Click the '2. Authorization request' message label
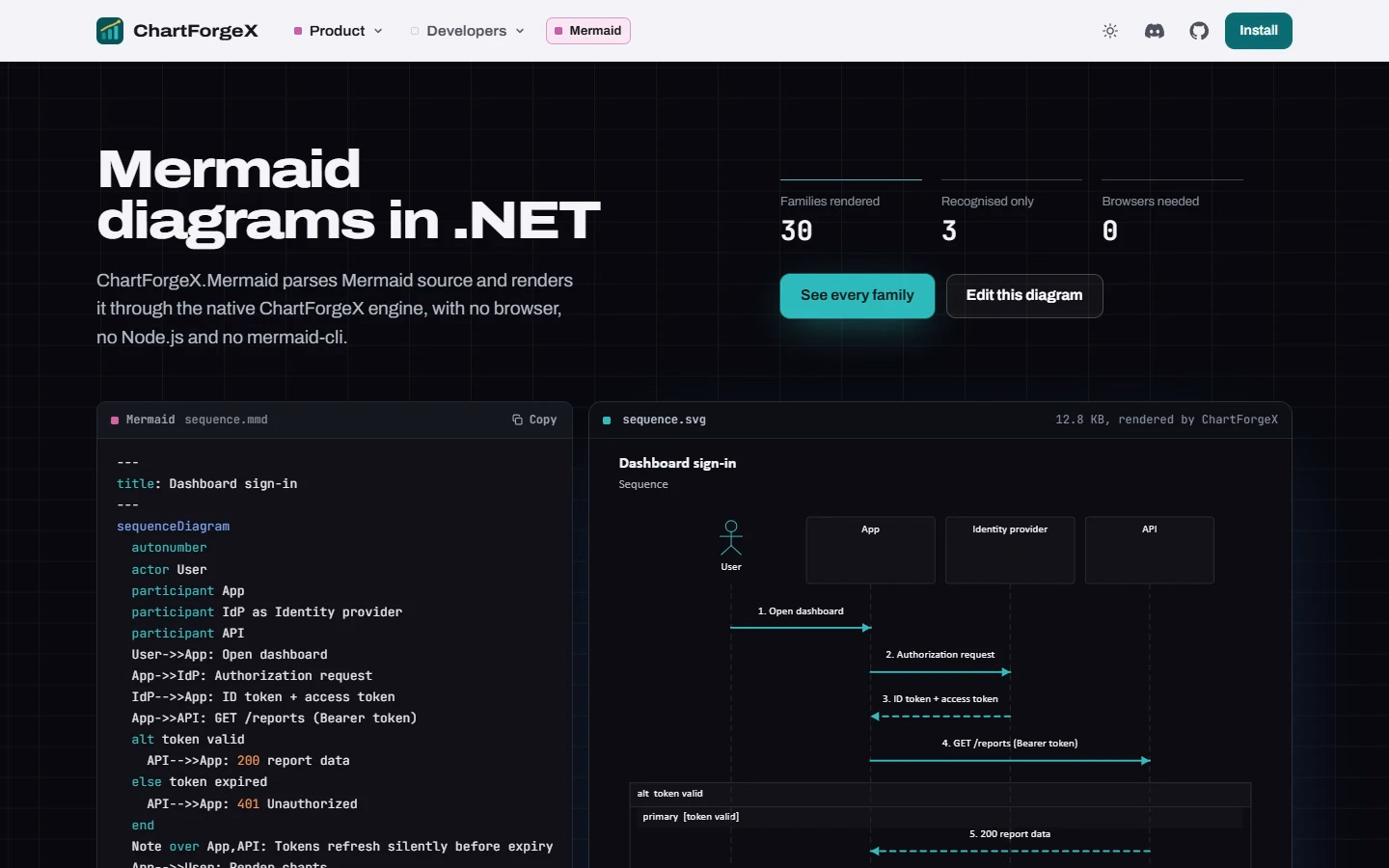1389x868 pixels. (940, 655)
